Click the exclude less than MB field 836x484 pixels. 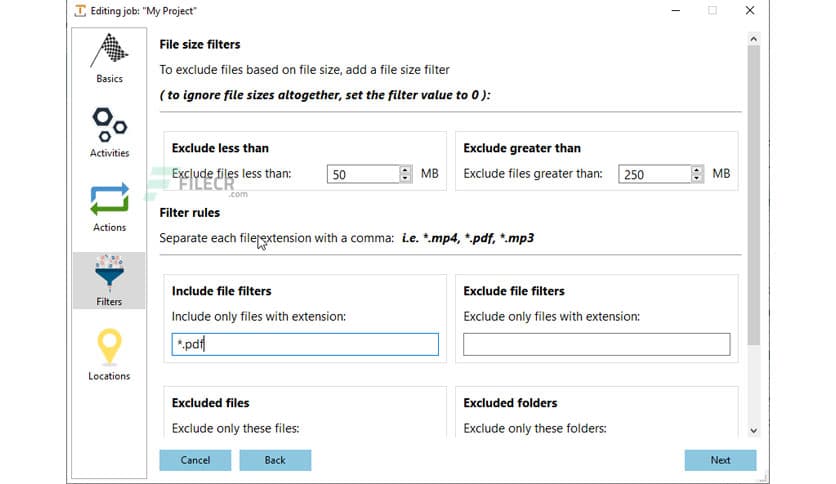pyautogui.click(x=362, y=174)
